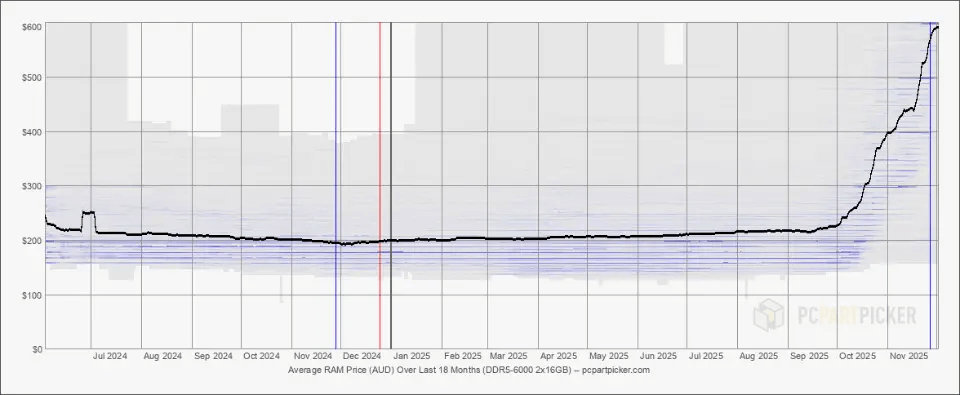960x395 pixels.
Task: Click the Jun 2025 axis label
Action: (658, 356)
